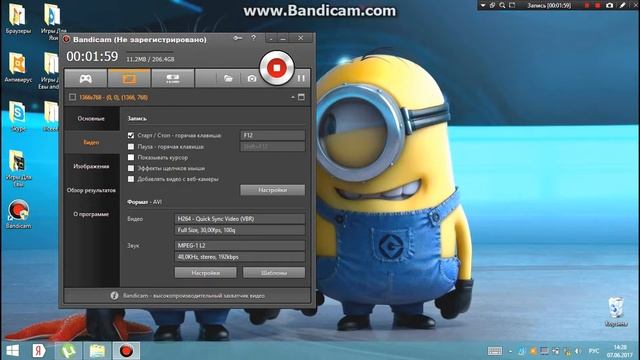Open the dropdown arrow in top recording bar

tap(483, 5)
